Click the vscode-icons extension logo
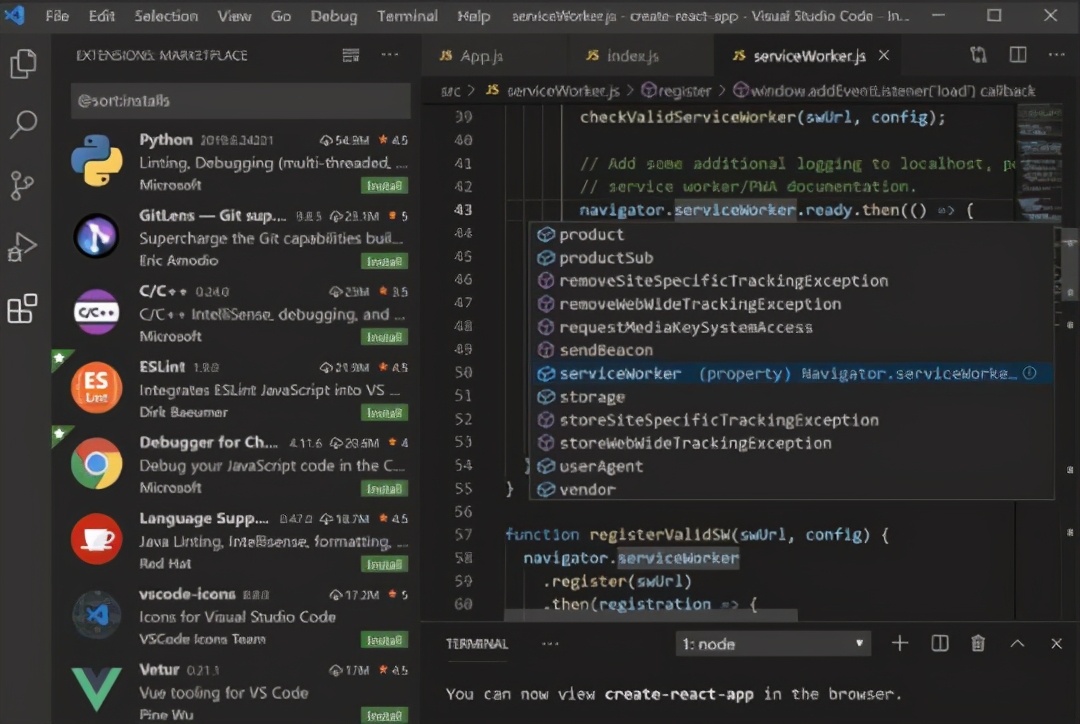Image resolution: width=1080 pixels, height=724 pixels. (x=96, y=614)
